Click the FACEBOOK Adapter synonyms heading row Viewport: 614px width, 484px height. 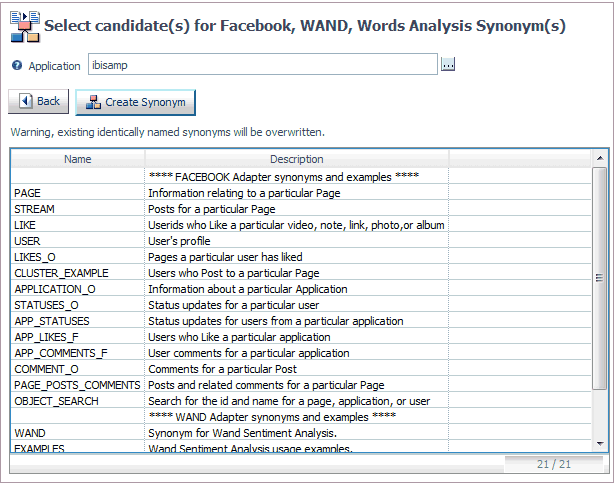[301, 177]
